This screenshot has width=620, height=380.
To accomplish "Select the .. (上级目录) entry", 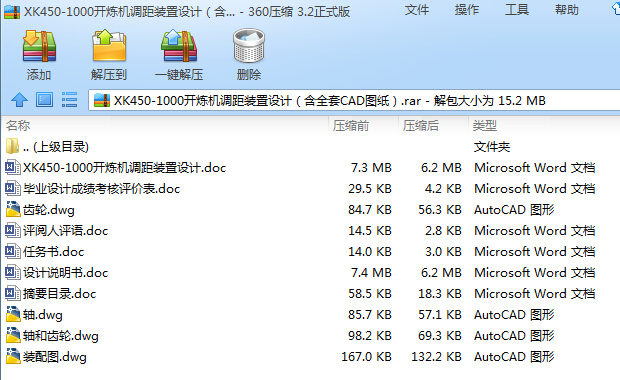I will [x=56, y=147].
